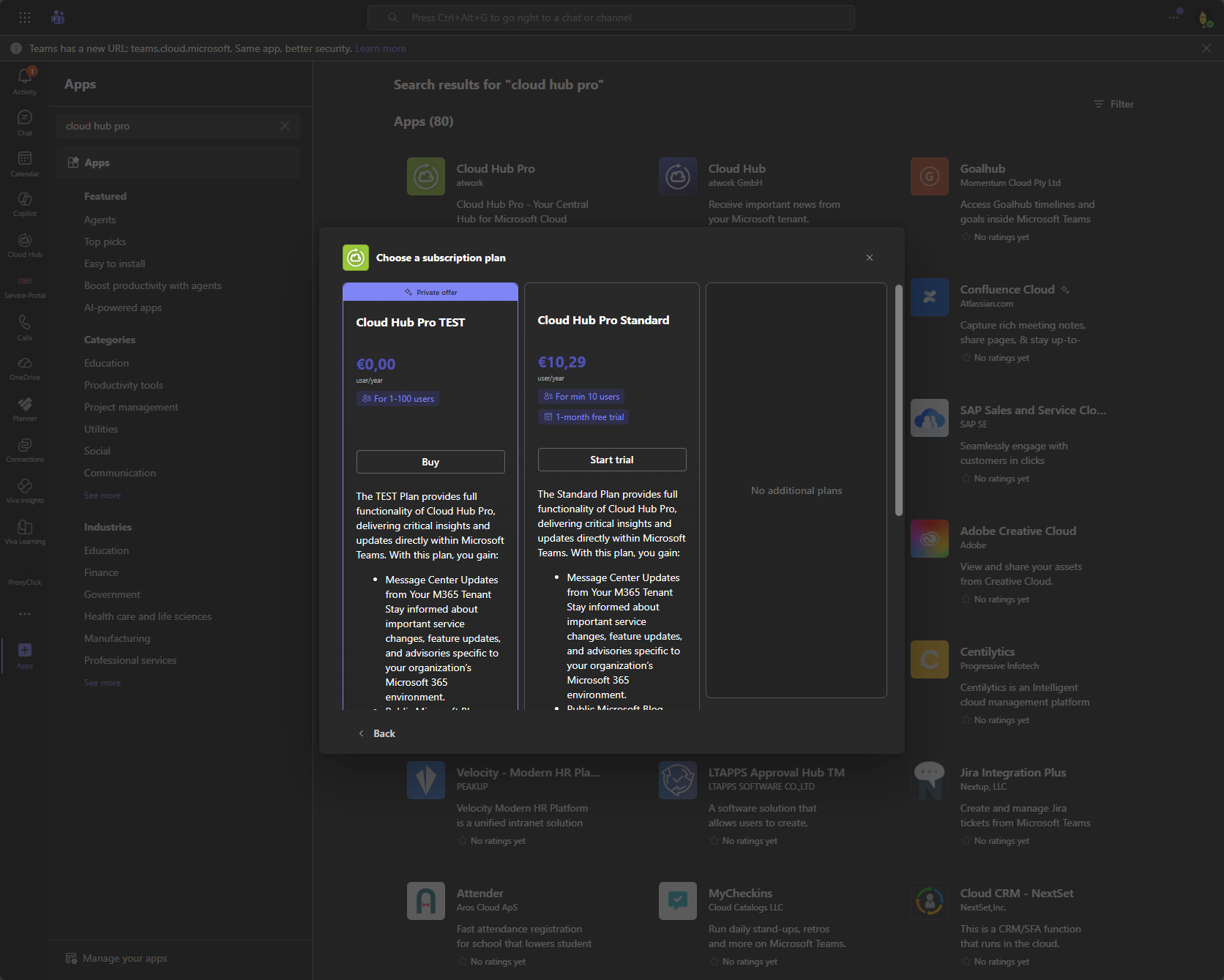Start trial of Cloud Hub Pro Standard
The width and height of the screenshot is (1224, 980).
click(x=612, y=460)
